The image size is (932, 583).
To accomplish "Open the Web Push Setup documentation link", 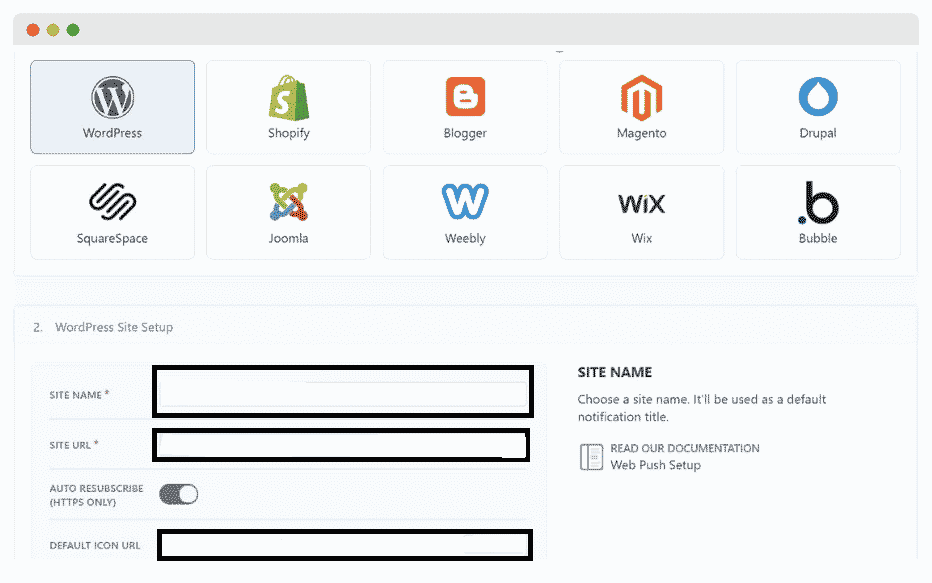I will click(656, 465).
